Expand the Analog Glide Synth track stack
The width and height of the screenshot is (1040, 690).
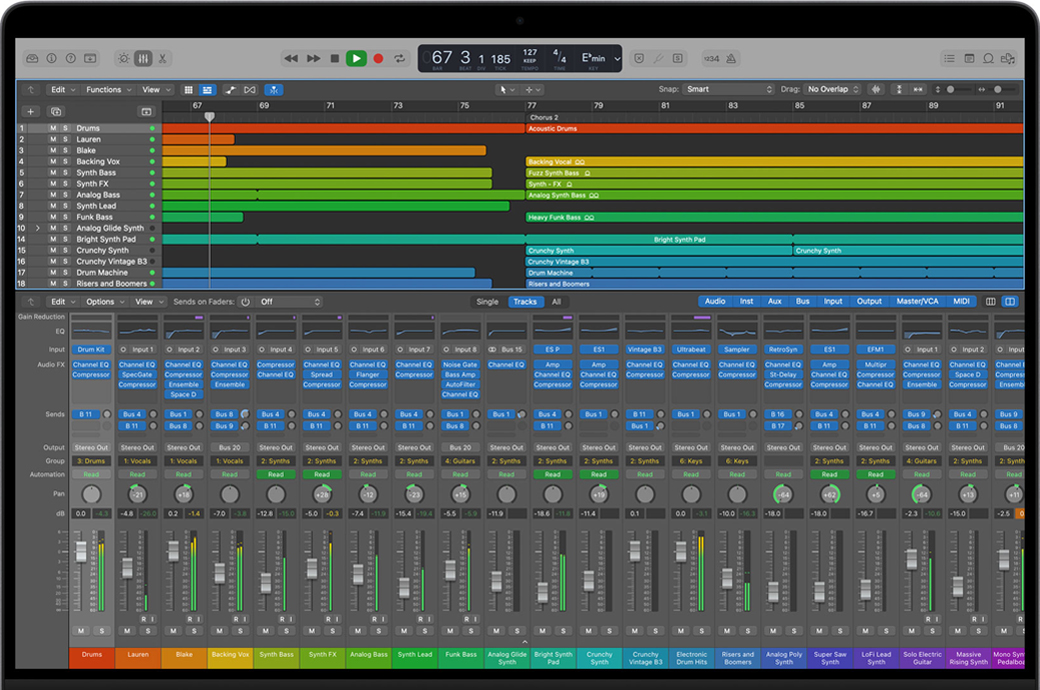point(38,228)
